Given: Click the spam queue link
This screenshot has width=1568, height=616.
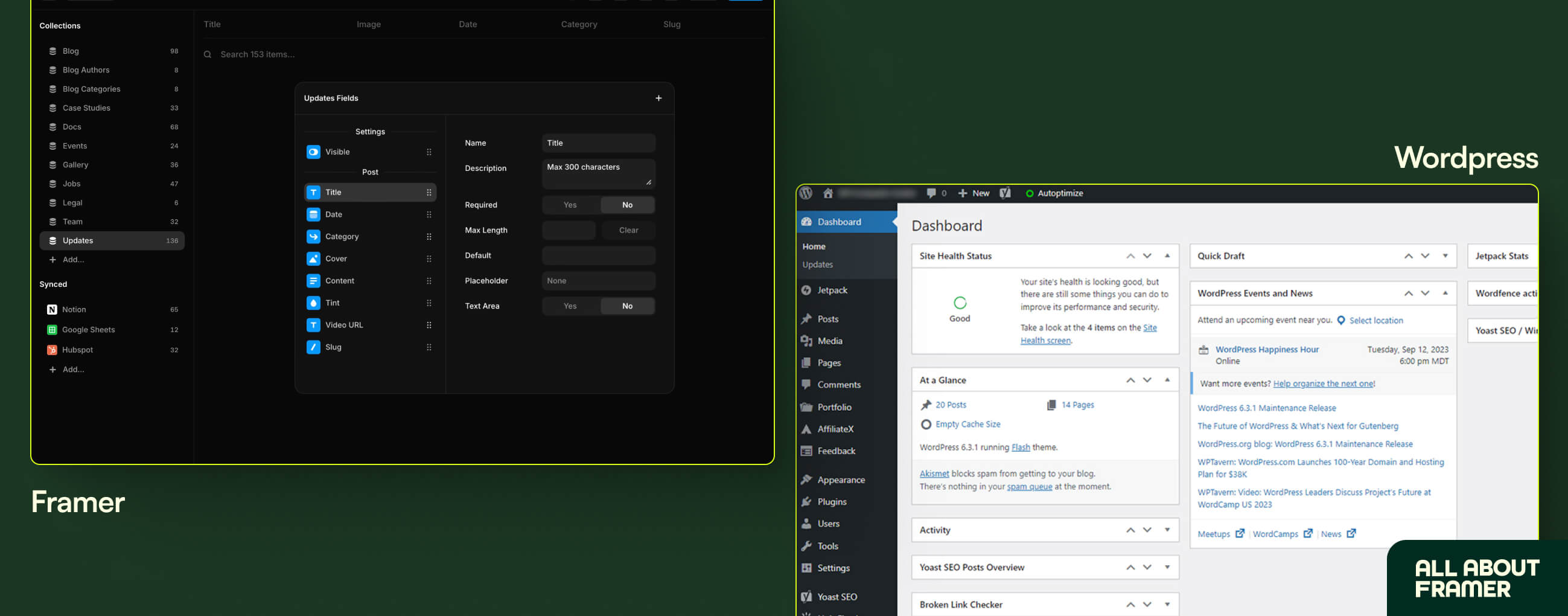Looking at the screenshot, I should (x=1028, y=487).
